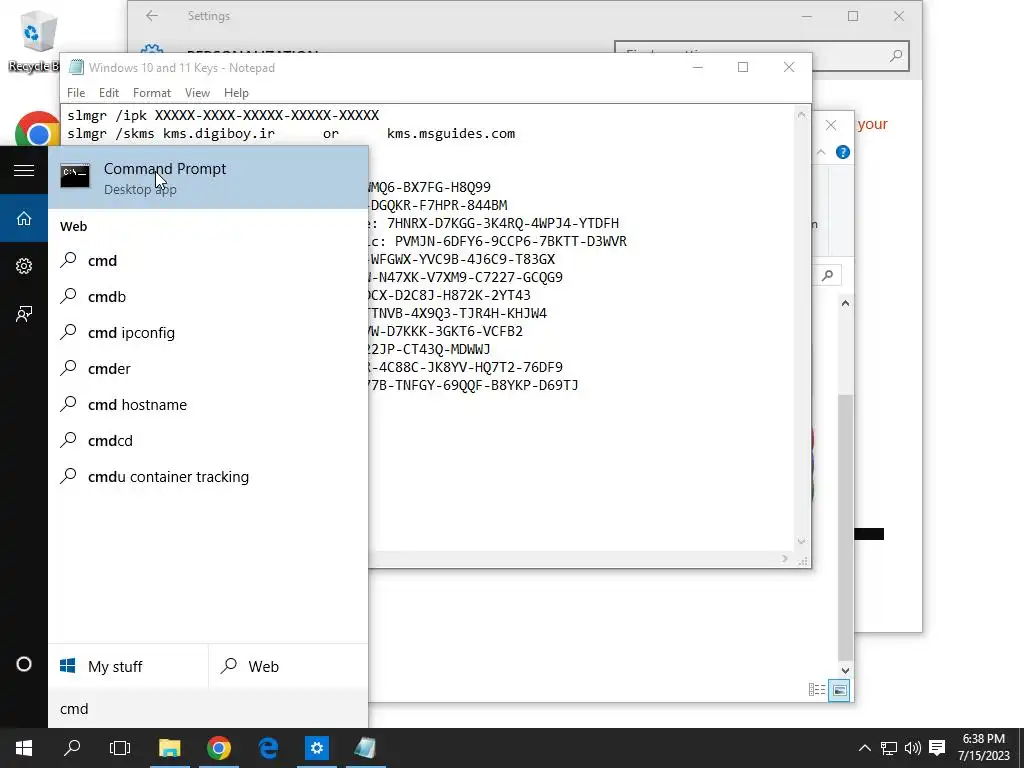The width and height of the screenshot is (1024, 768).
Task: Click Notepad vertical scrollbar up arrow
Action: pyautogui.click(x=801, y=115)
